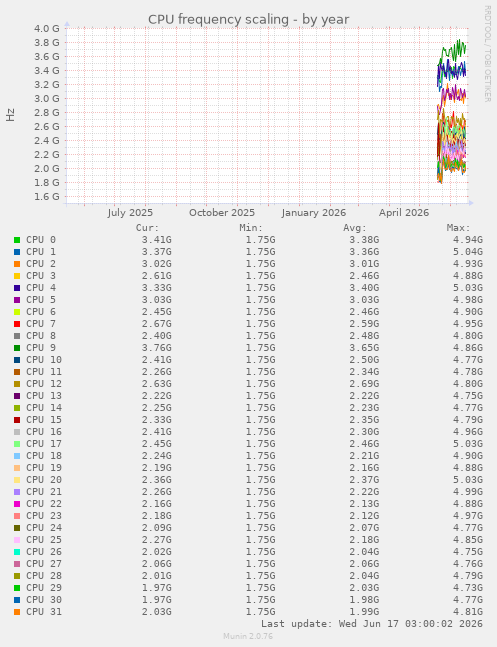Click the 'Max:' column header
The height and width of the screenshot is (647, 497).
click(458, 228)
